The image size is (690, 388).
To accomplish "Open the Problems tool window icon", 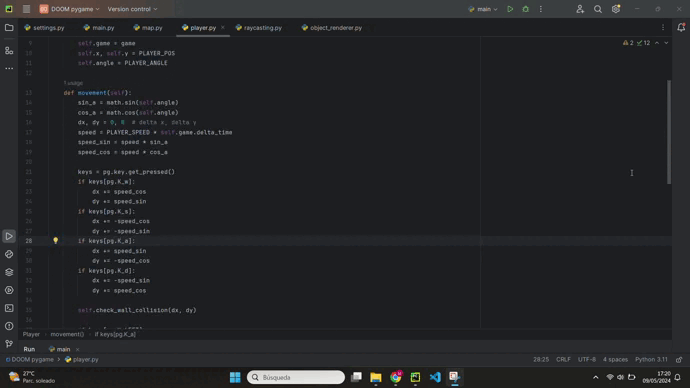I will [x=9, y=326].
